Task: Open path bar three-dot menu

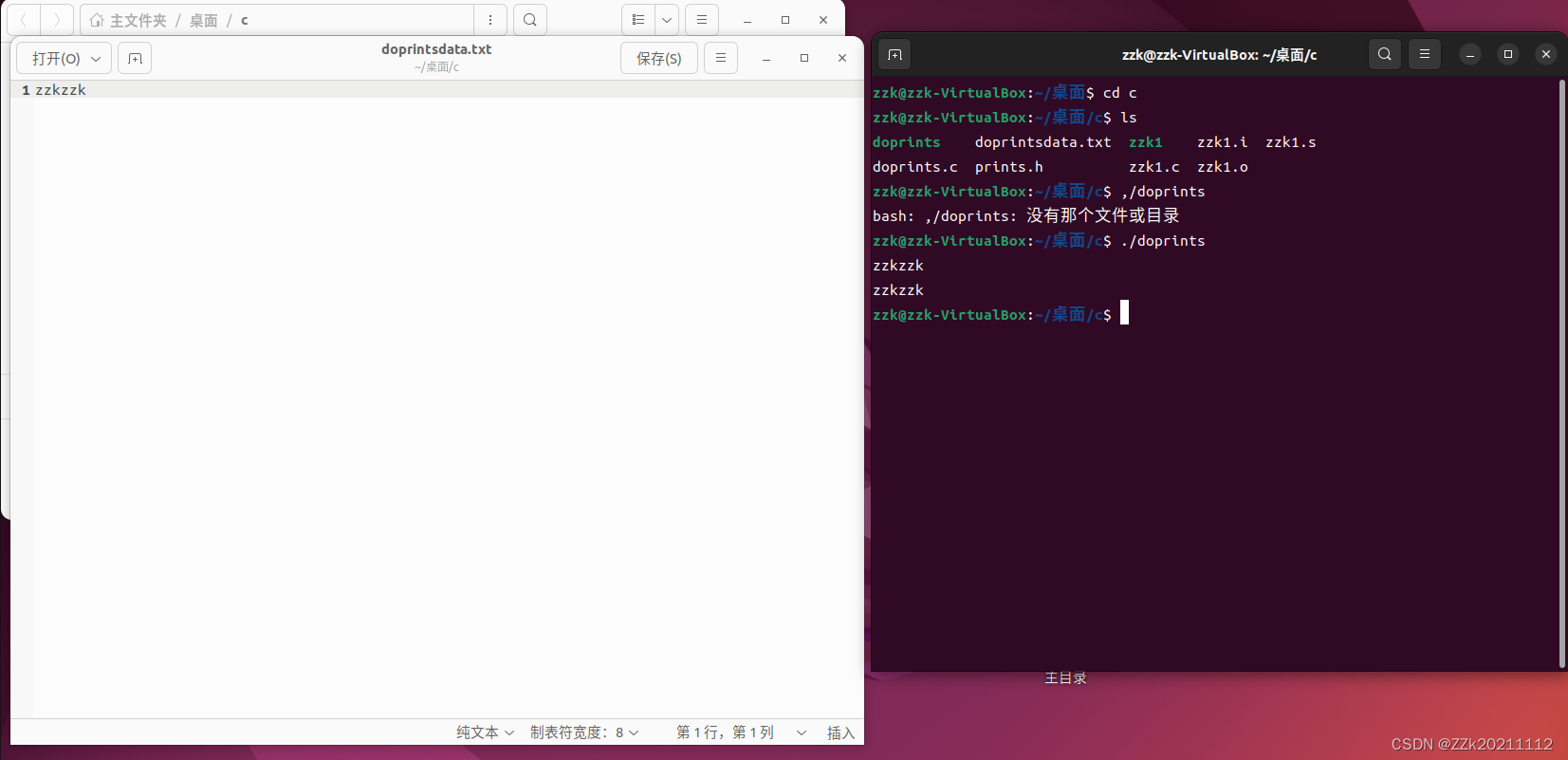Action: click(x=490, y=20)
